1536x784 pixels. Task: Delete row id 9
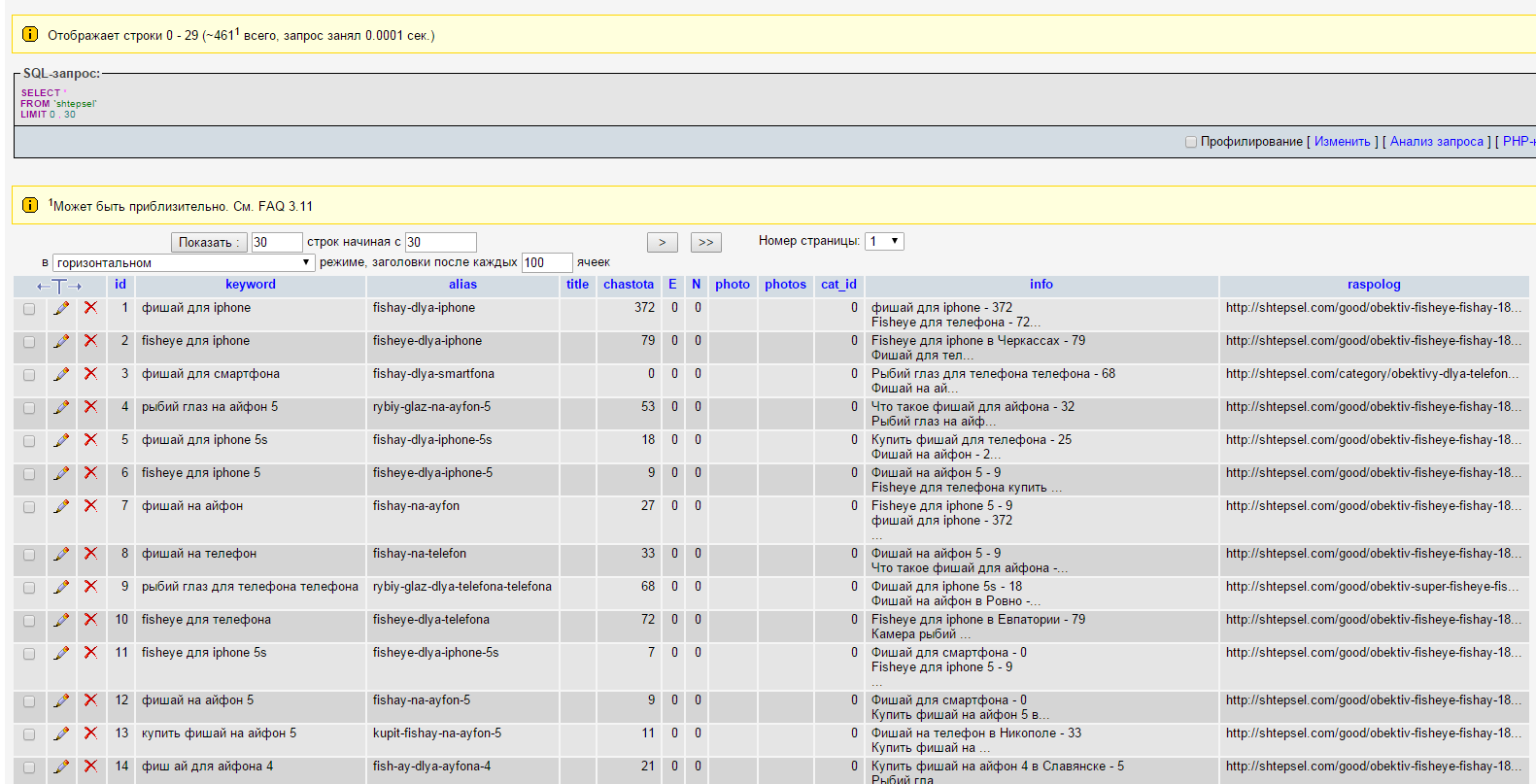[x=90, y=587]
